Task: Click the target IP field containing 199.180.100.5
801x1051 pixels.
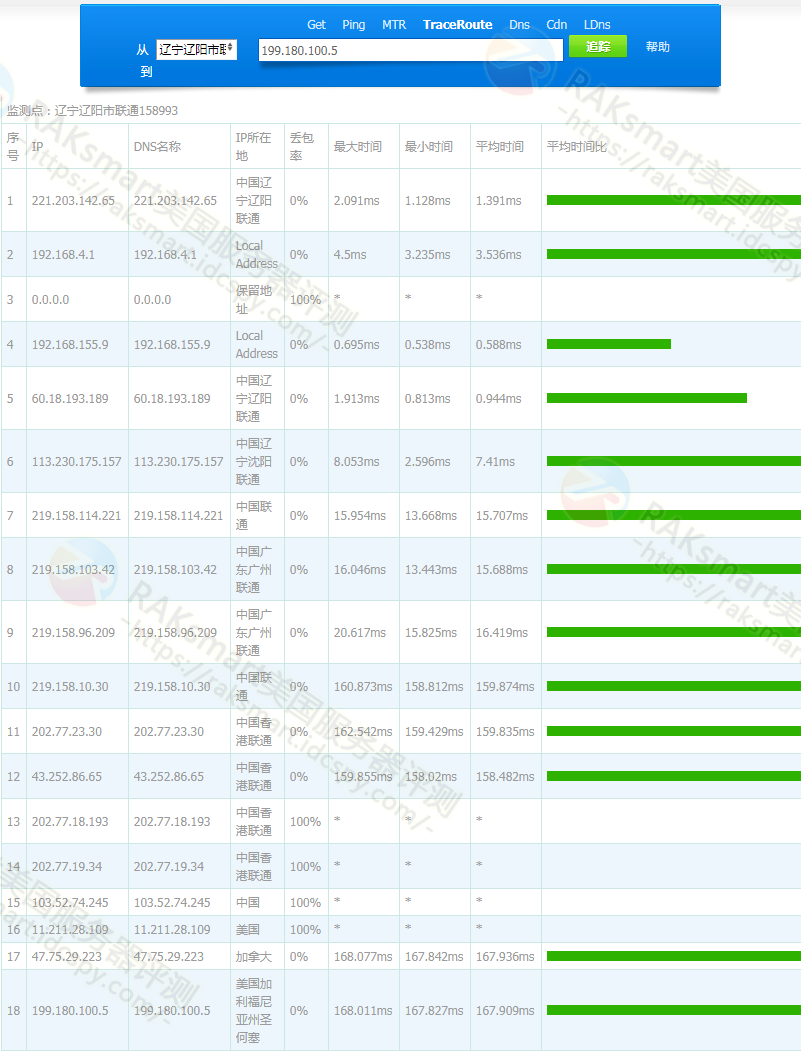Action: click(410, 50)
